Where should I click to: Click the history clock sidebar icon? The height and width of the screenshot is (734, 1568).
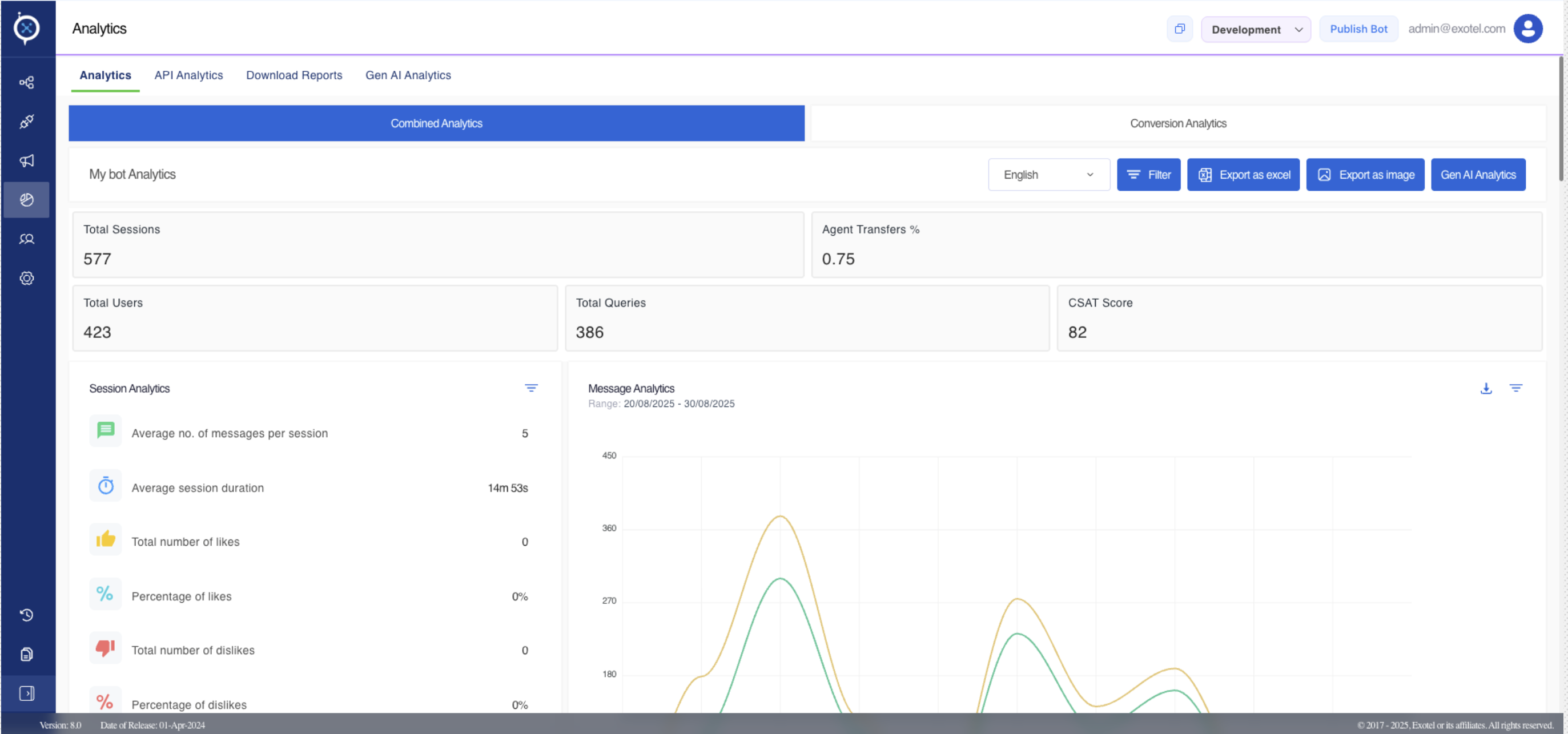coord(26,615)
